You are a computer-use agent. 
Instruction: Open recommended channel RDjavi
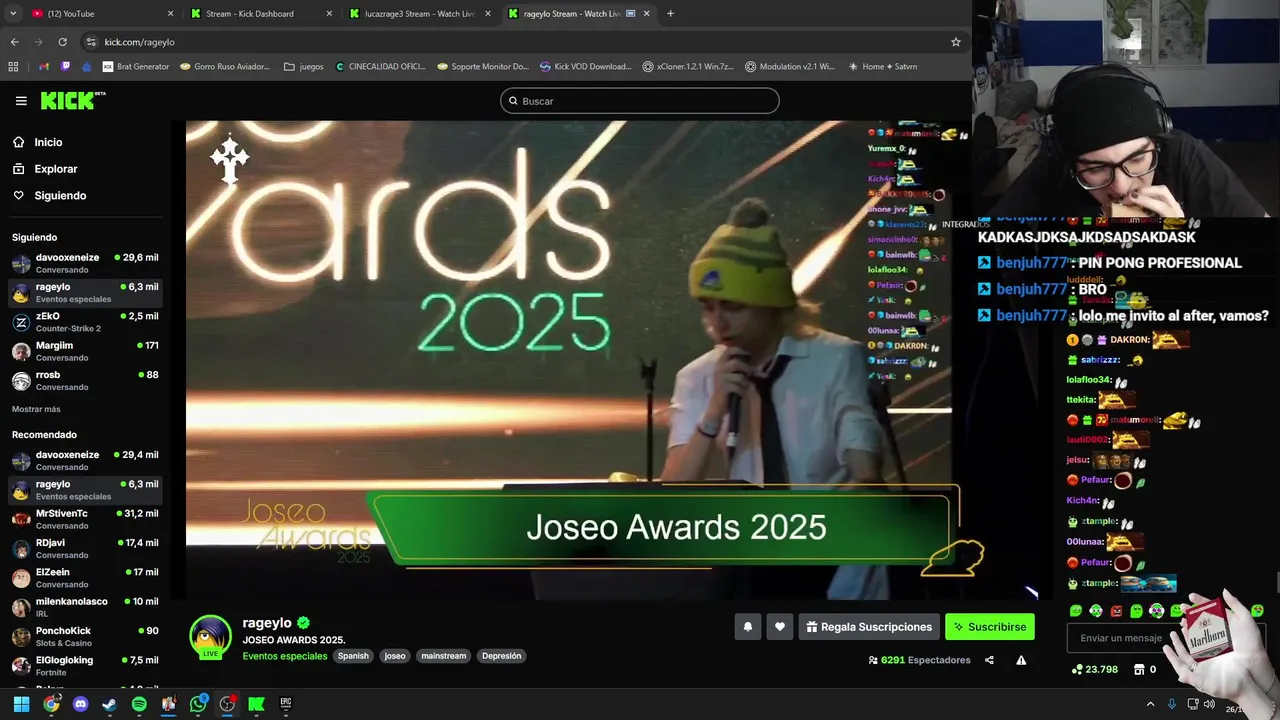point(85,548)
